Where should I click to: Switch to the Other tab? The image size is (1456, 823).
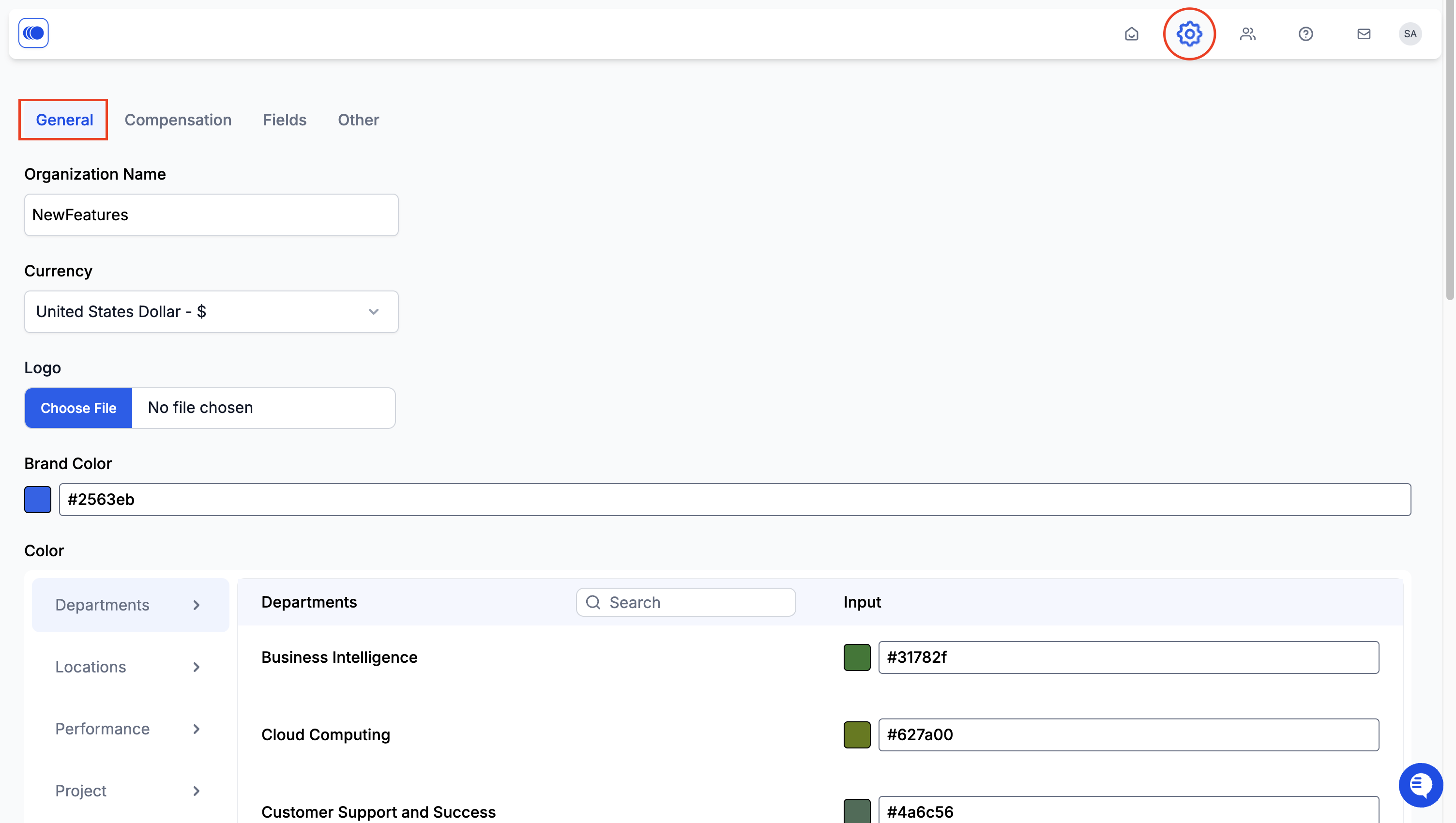[x=358, y=120]
